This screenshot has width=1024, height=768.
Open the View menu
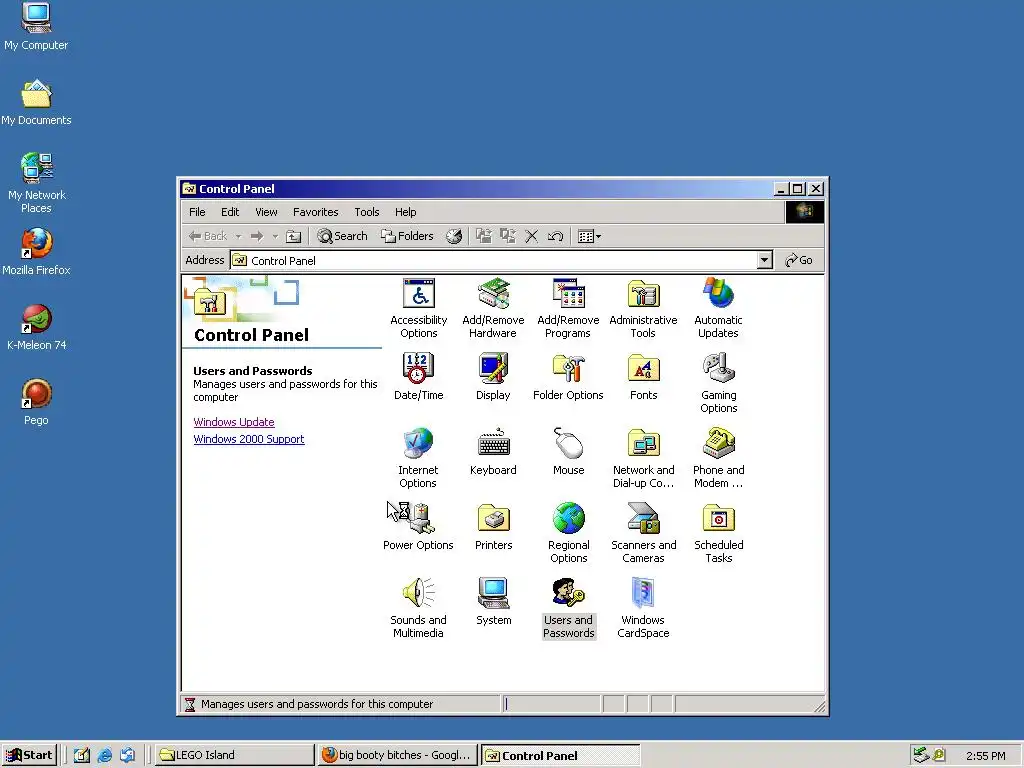pyautogui.click(x=266, y=212)
